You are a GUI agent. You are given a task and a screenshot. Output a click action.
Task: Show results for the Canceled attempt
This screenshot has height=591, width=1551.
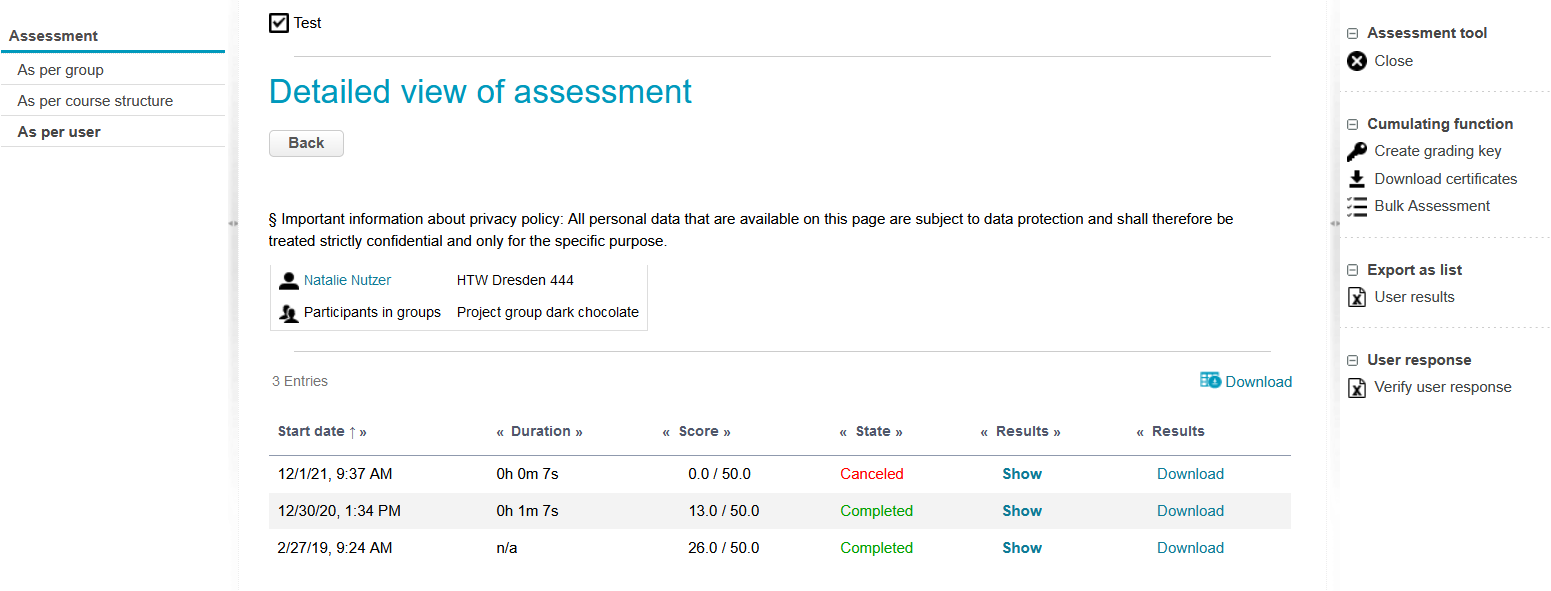[x=1022, y=474]
